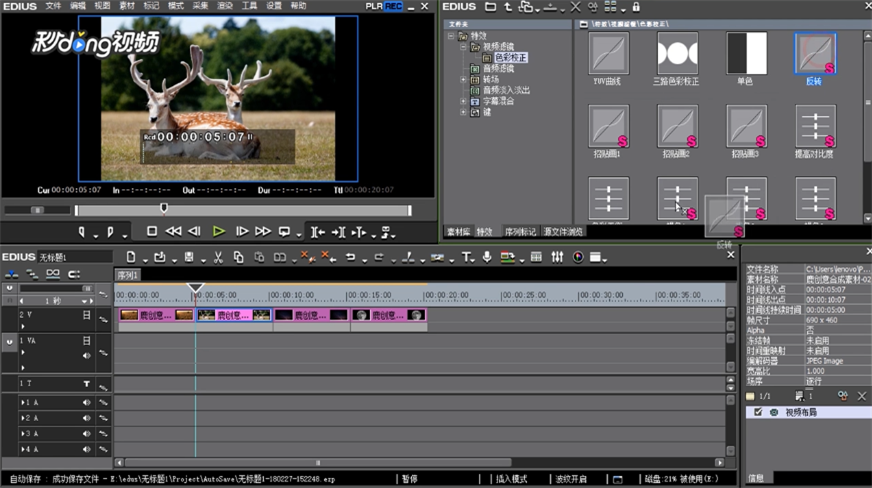Screen dimensions: 872x488
Task: Click the open project icon
Action: coord(160,257)
